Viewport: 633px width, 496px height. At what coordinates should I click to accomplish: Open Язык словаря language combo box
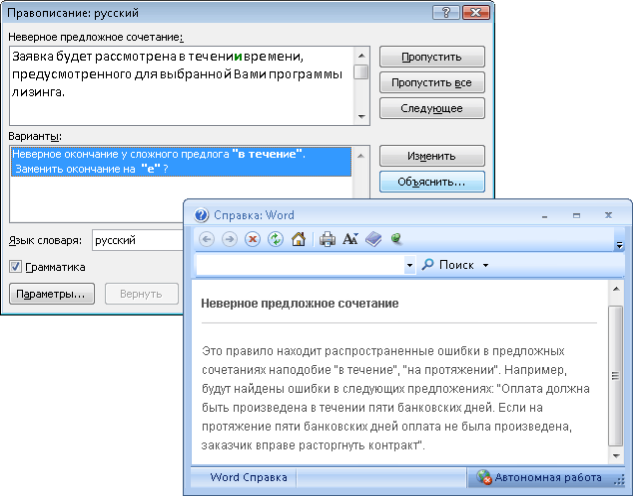(137, 240)
